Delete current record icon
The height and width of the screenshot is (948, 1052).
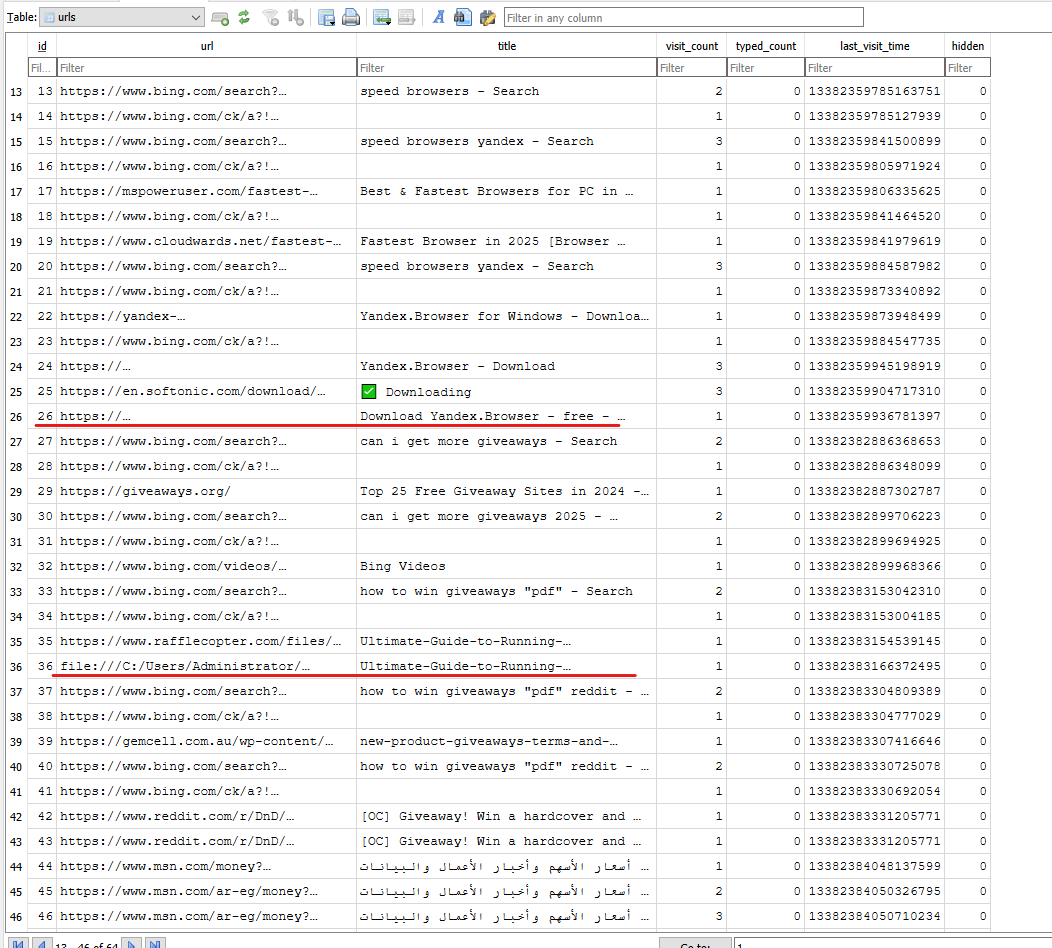pyautogui.click(x=407, y=18)
